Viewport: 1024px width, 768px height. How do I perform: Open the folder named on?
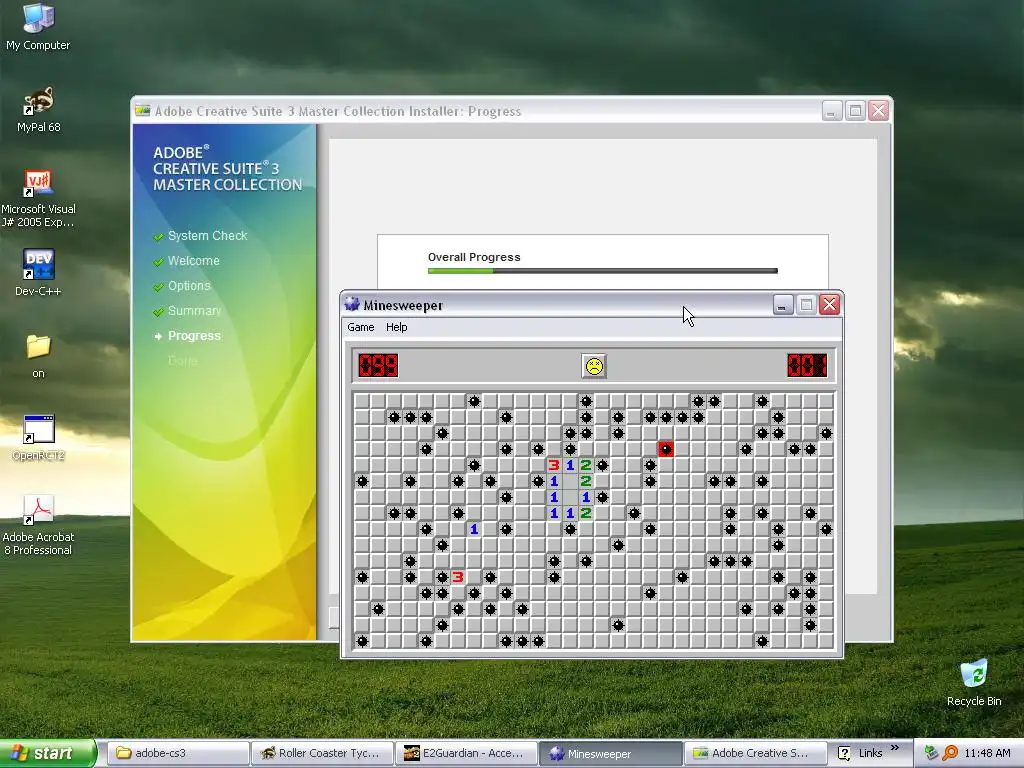tap(38, 356)
